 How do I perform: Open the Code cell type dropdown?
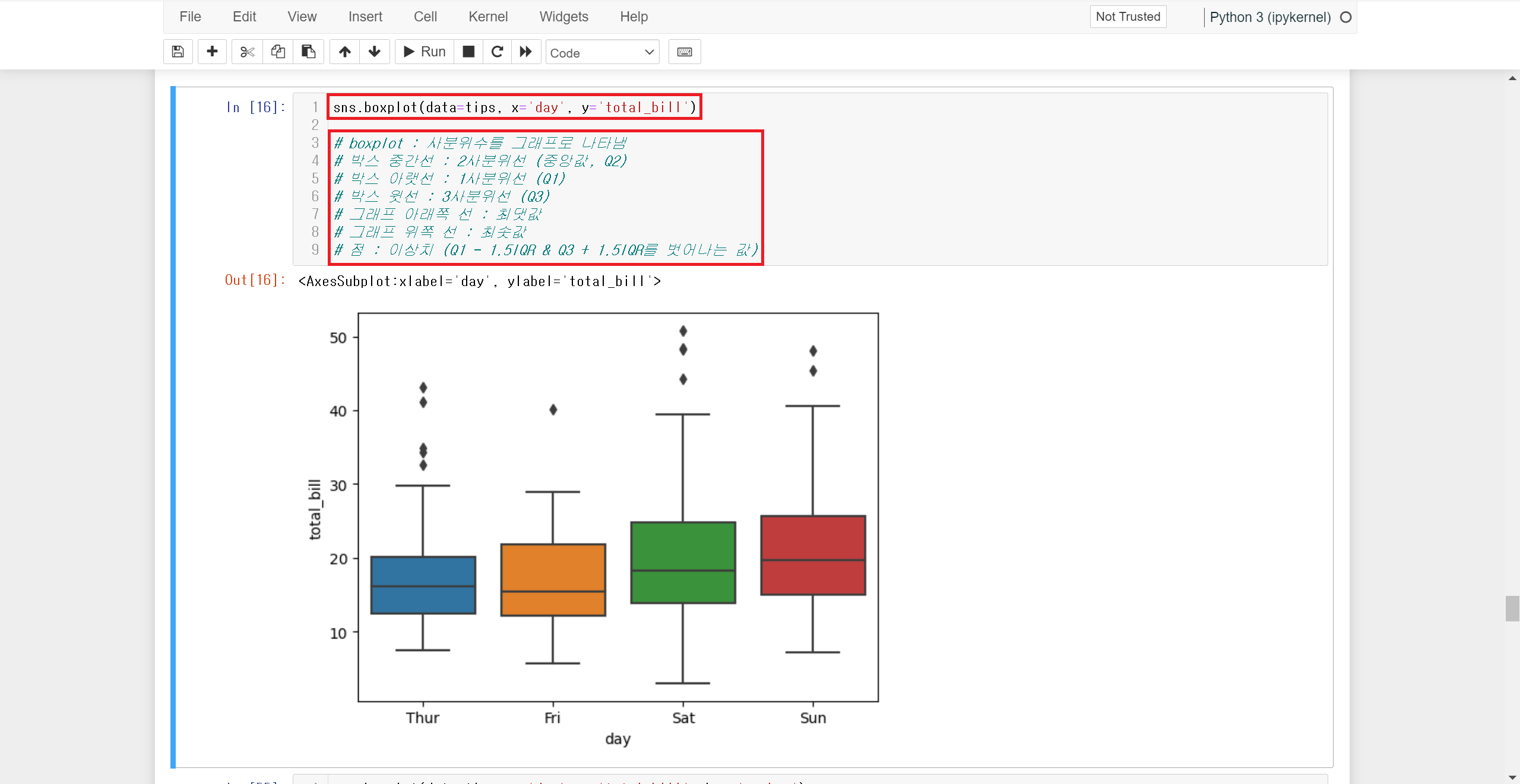(601, 53)
